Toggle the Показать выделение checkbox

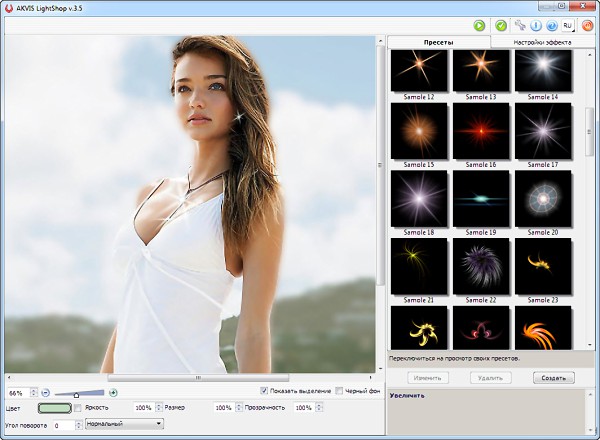(264, 391)
